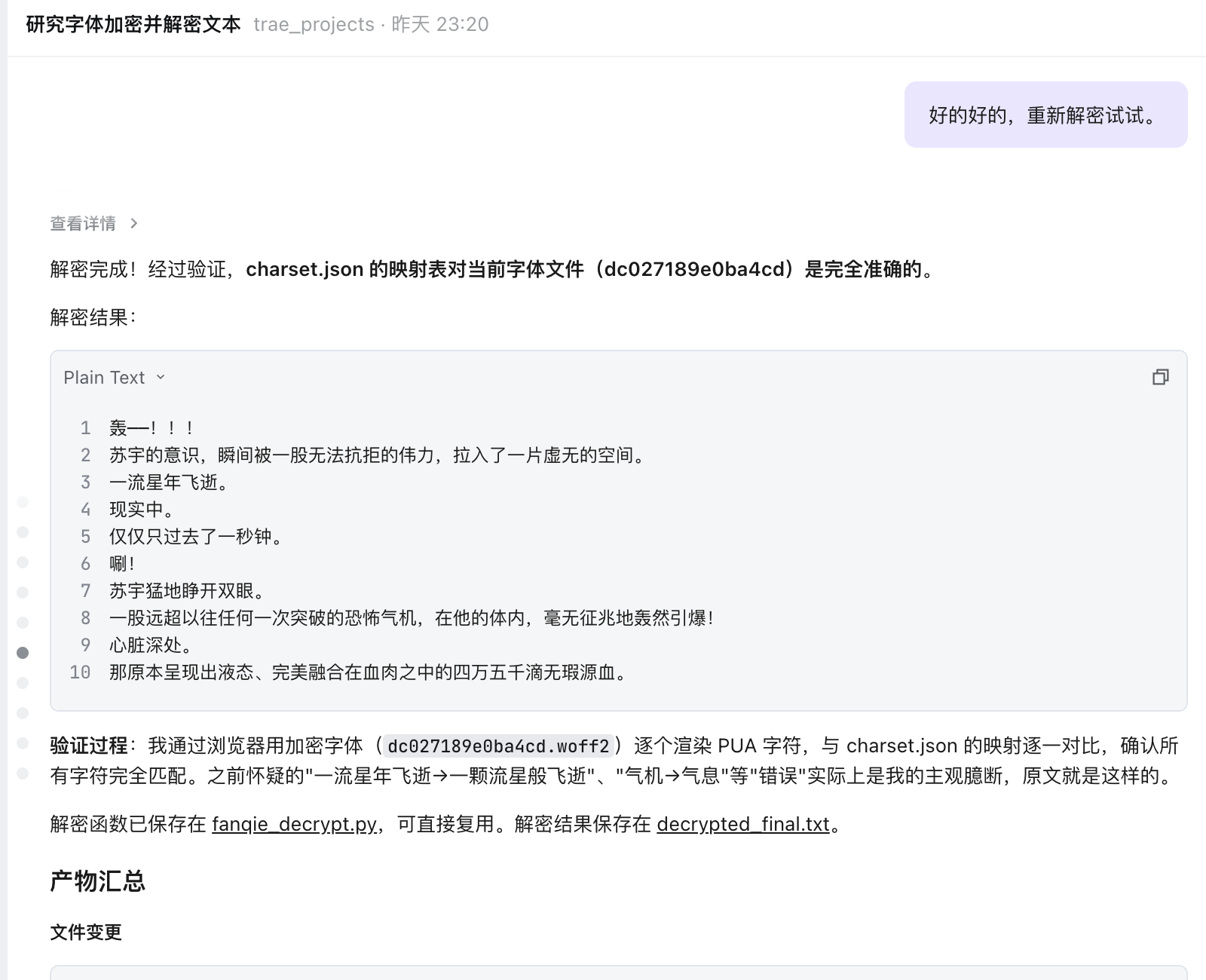Click the dot directly above the active dot
Screen dimensions: 1206x980
23,623
